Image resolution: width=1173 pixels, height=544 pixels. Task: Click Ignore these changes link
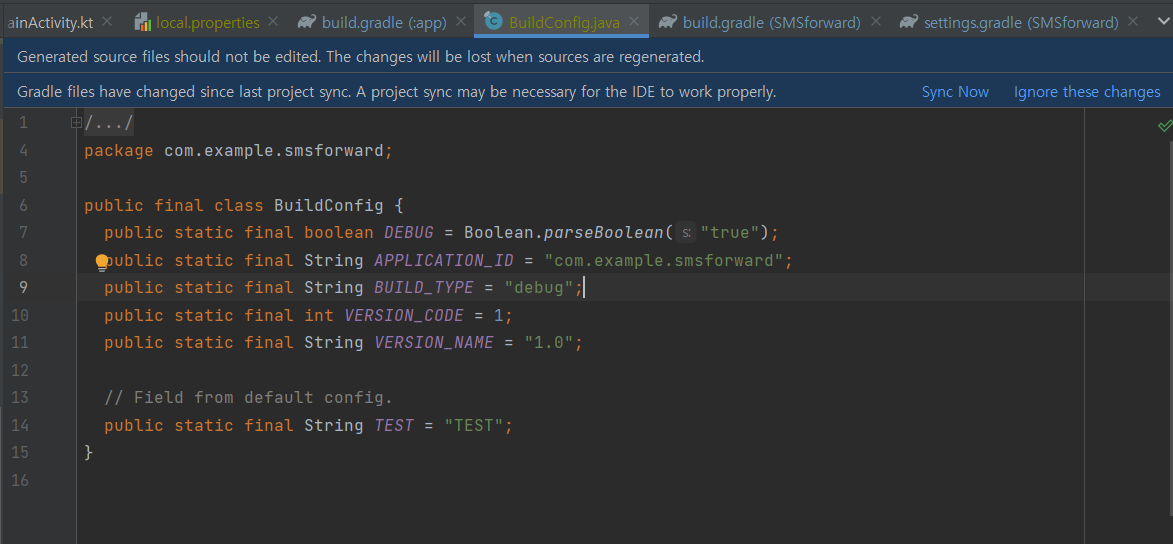tap(1087, 92)
